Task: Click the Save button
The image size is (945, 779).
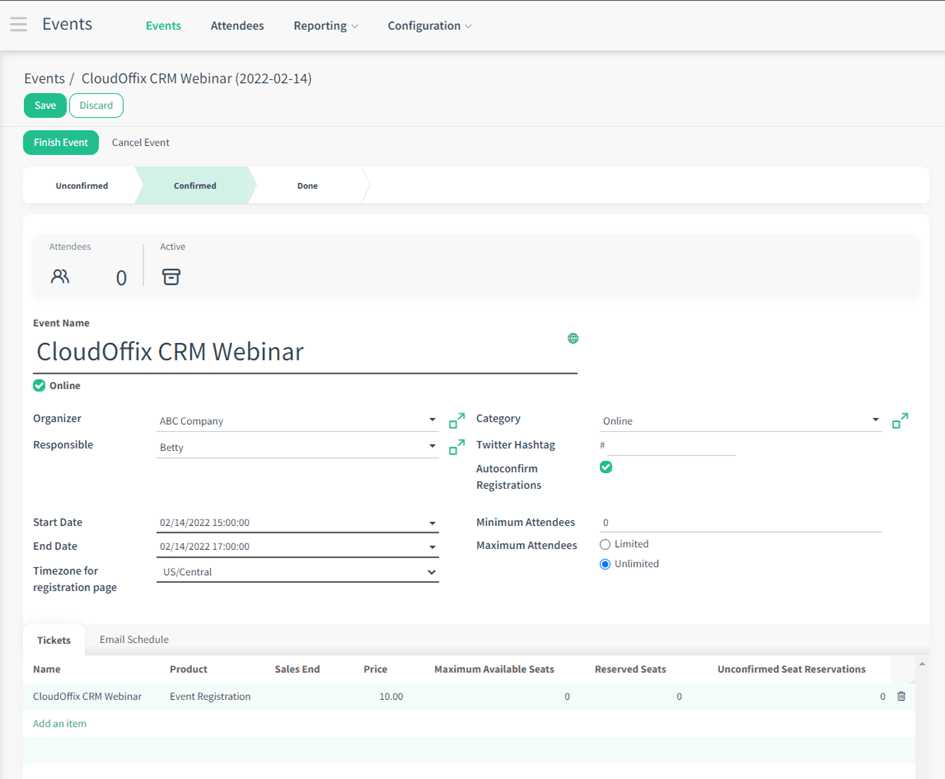Action: 45,105
